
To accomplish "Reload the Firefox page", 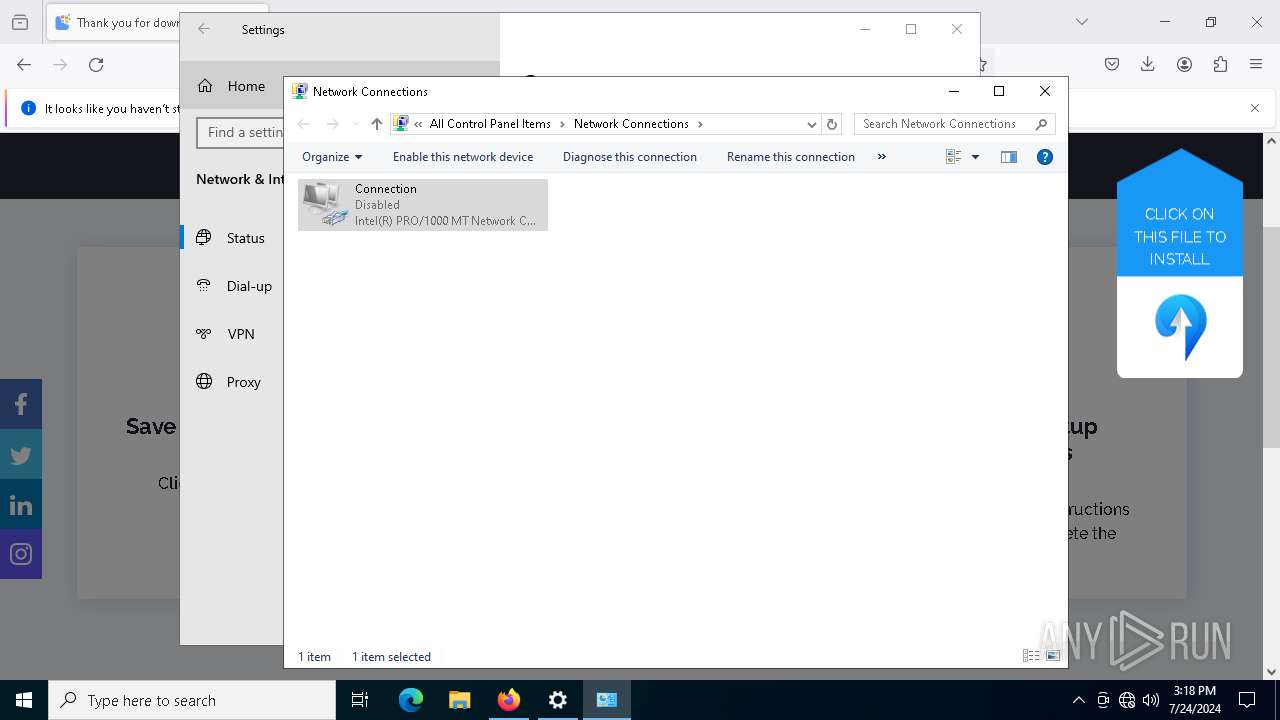I will [96, 65].
